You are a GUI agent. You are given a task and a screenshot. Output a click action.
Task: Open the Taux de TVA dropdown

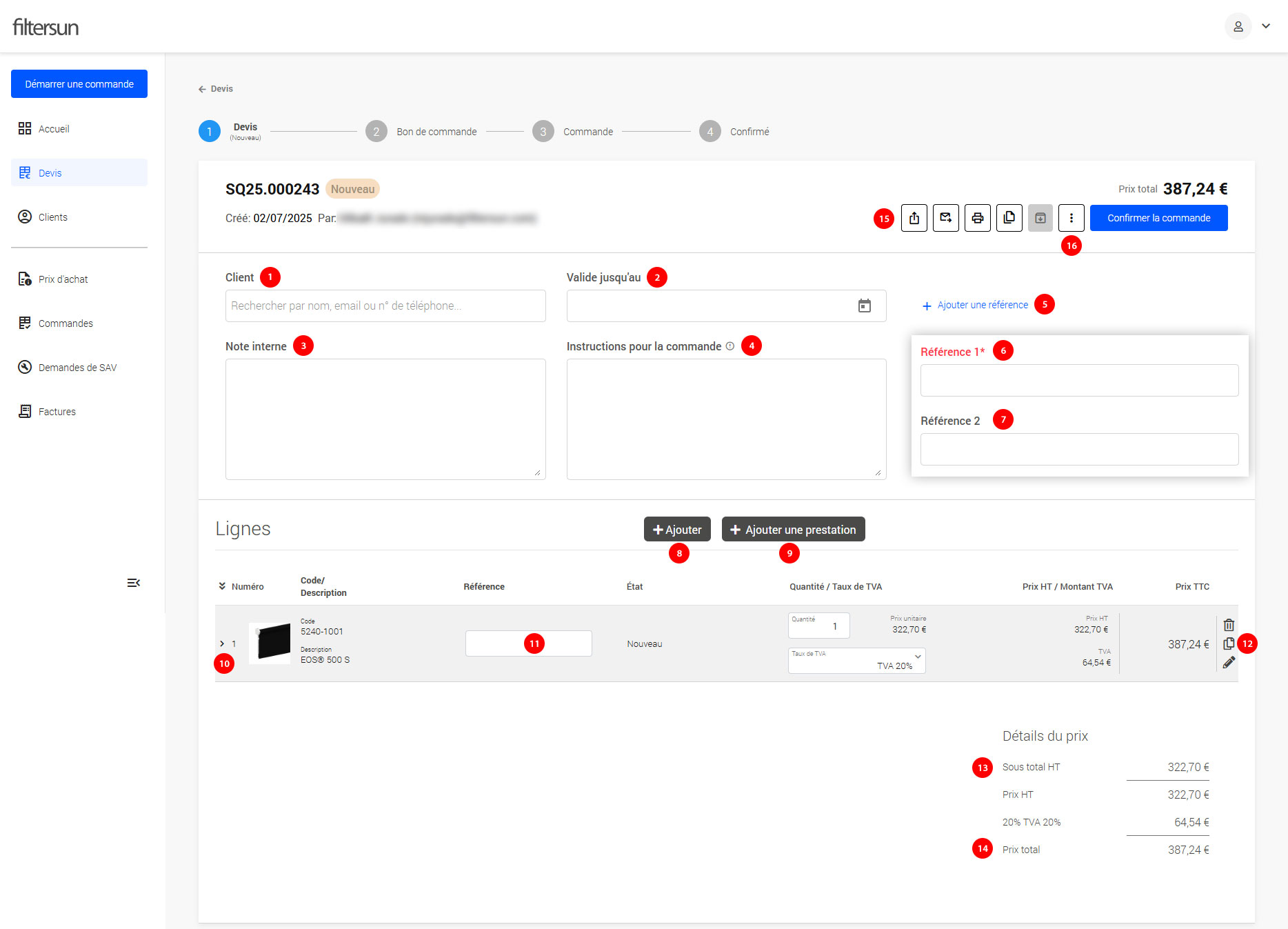tap(856, 660)
